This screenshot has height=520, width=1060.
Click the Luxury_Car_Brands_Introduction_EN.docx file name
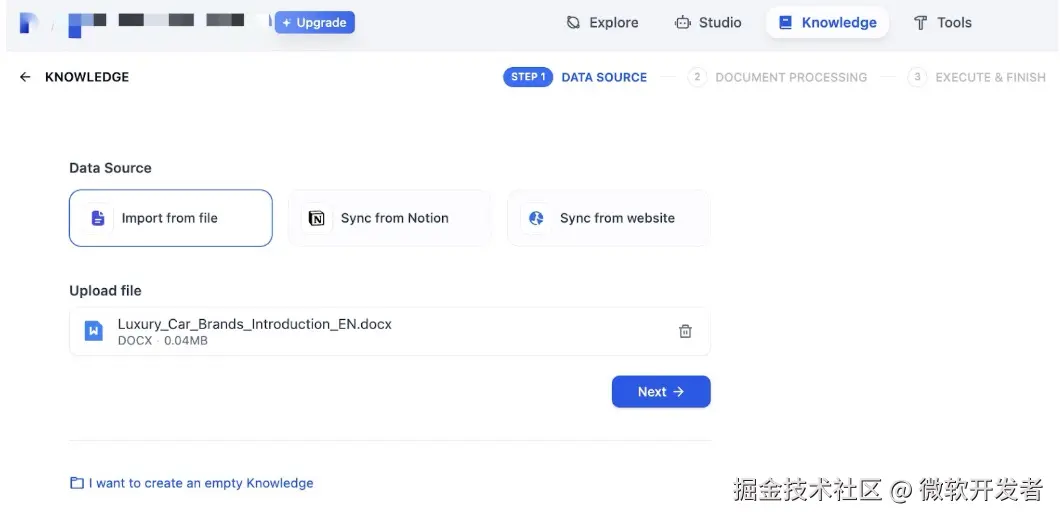pyautogui.click(x=255, y=324)
